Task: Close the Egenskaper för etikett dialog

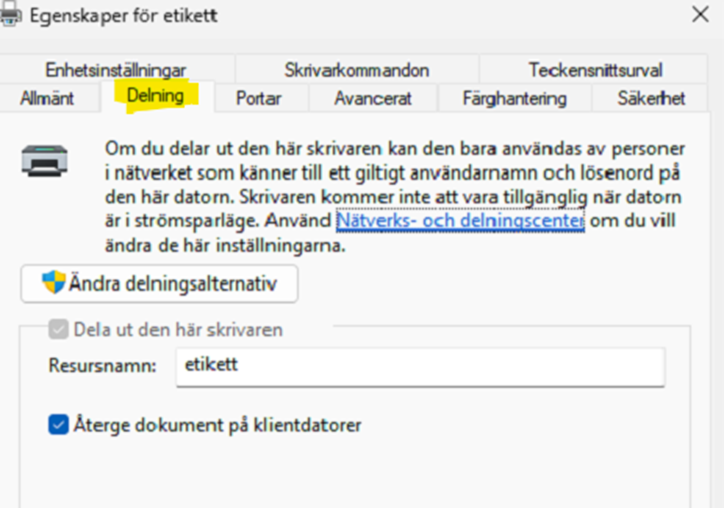Action: (700, 15)
